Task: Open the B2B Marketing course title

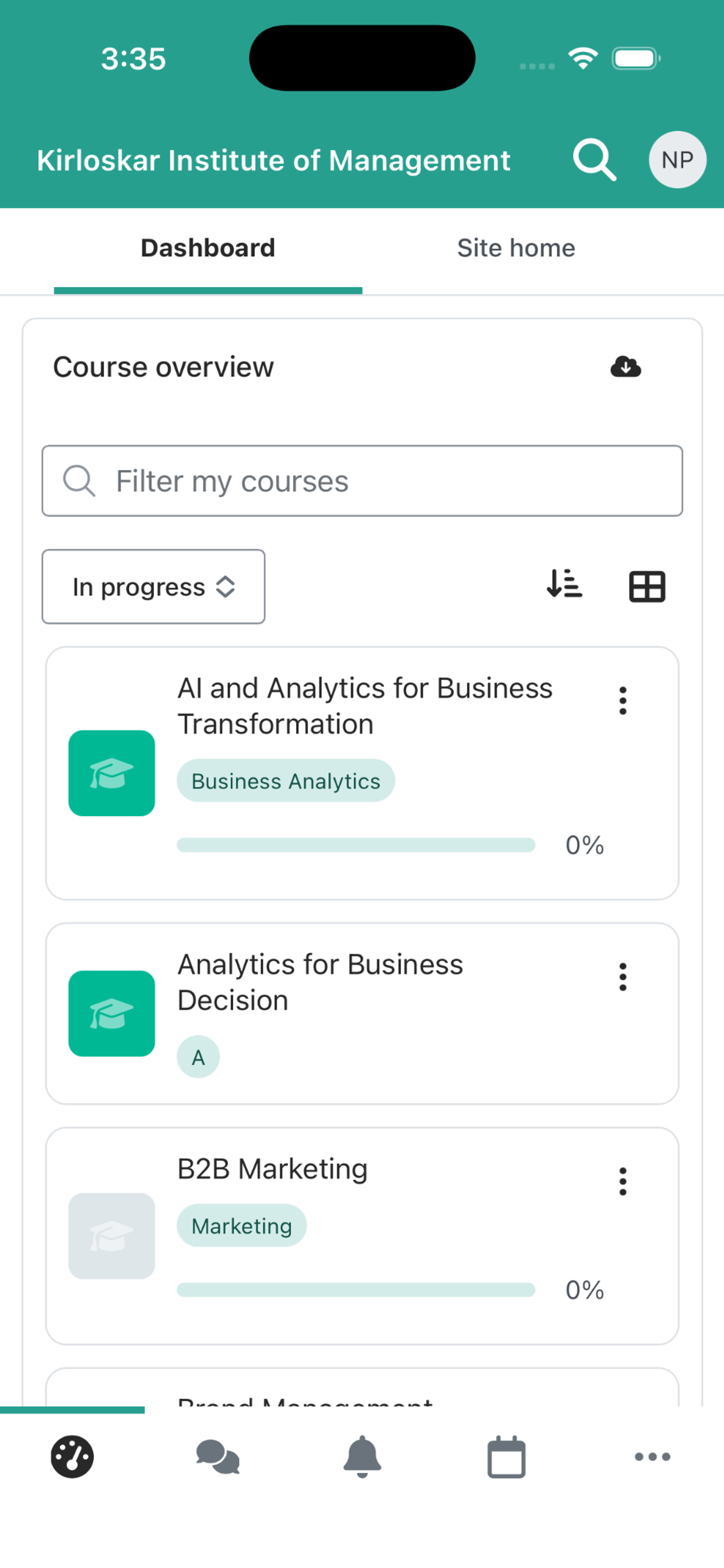Action: (273, 1170)
